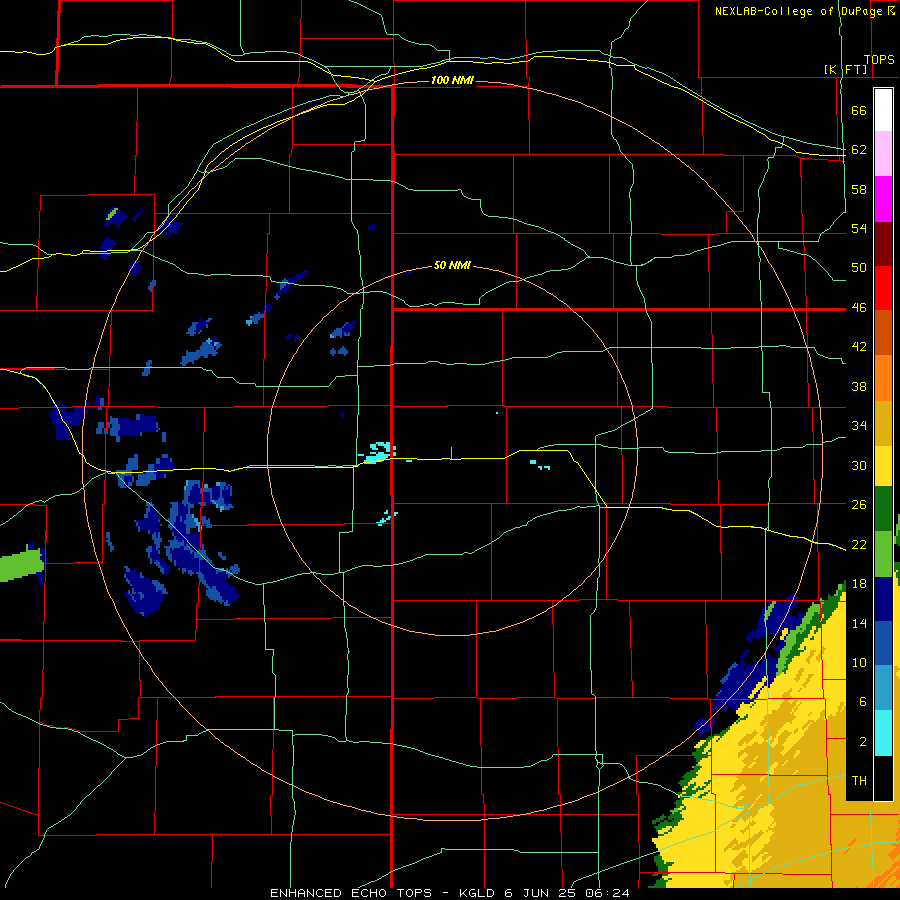Click the yellow legend swatch
Screen dimensions: 900x900
[883, 466]
